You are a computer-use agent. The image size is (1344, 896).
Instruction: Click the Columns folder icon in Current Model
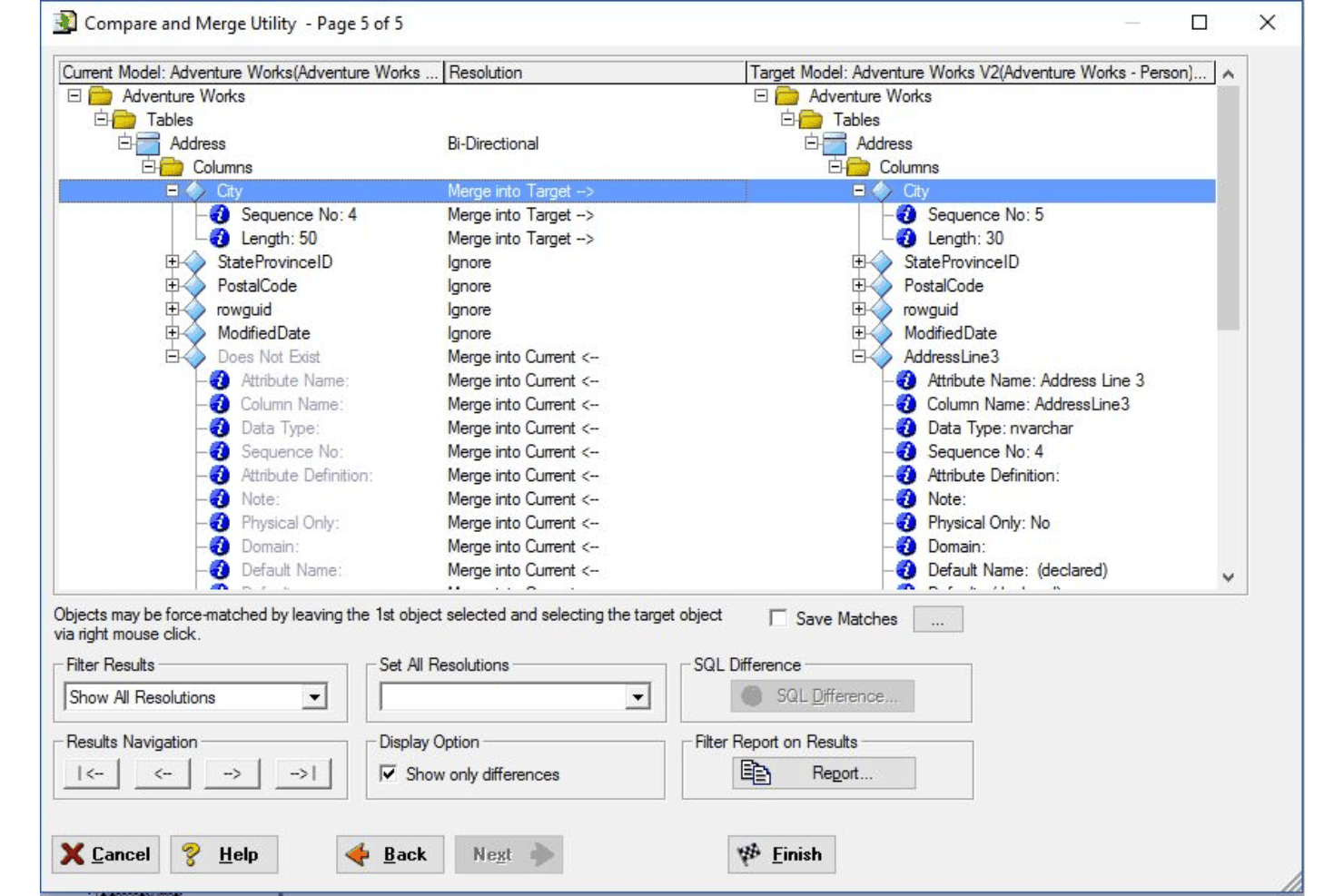(172, 167)
